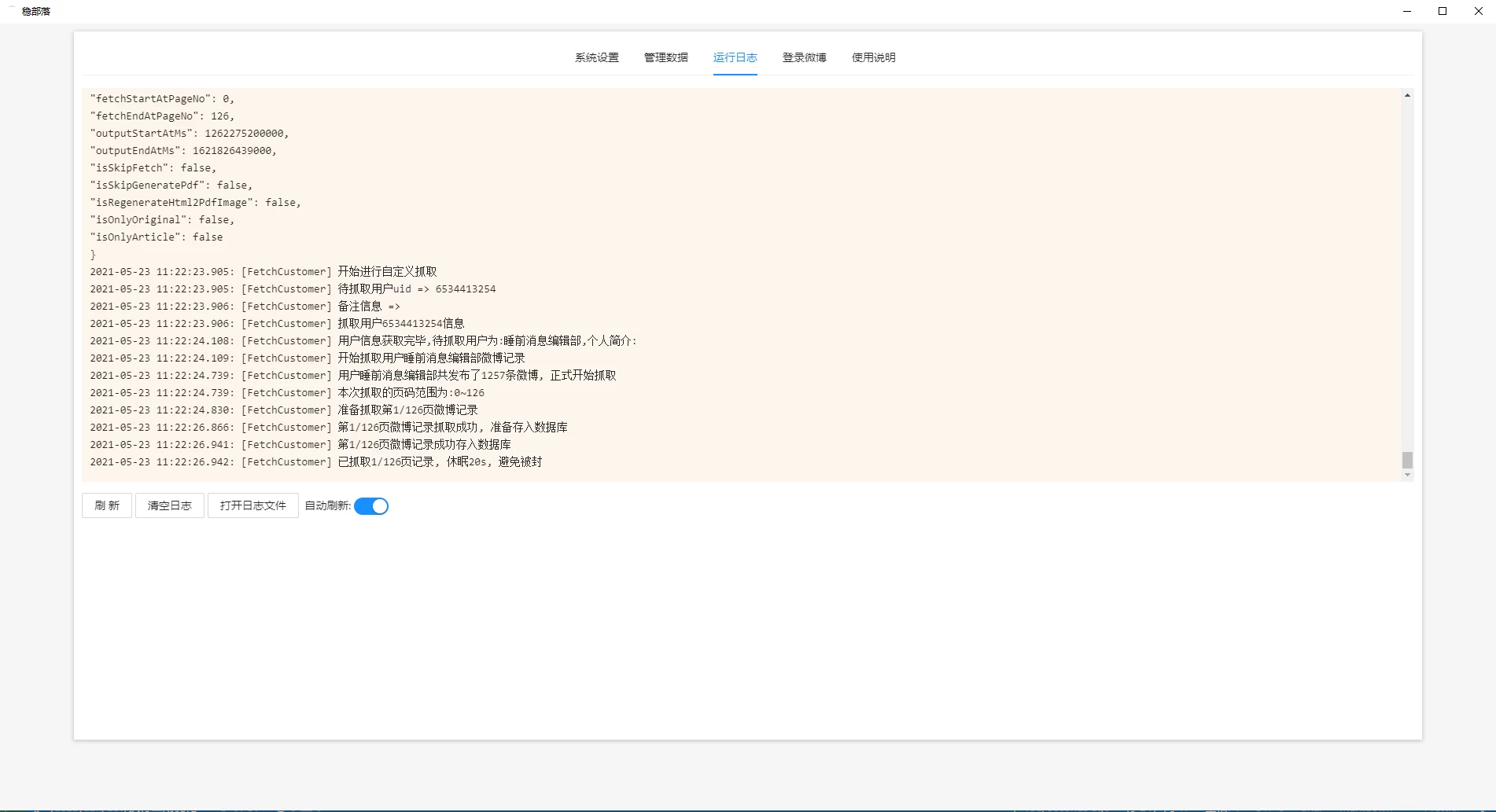Toggle auto-refresh off then on
Viewport: 1496px width, 812px height.
coord(371,505)
